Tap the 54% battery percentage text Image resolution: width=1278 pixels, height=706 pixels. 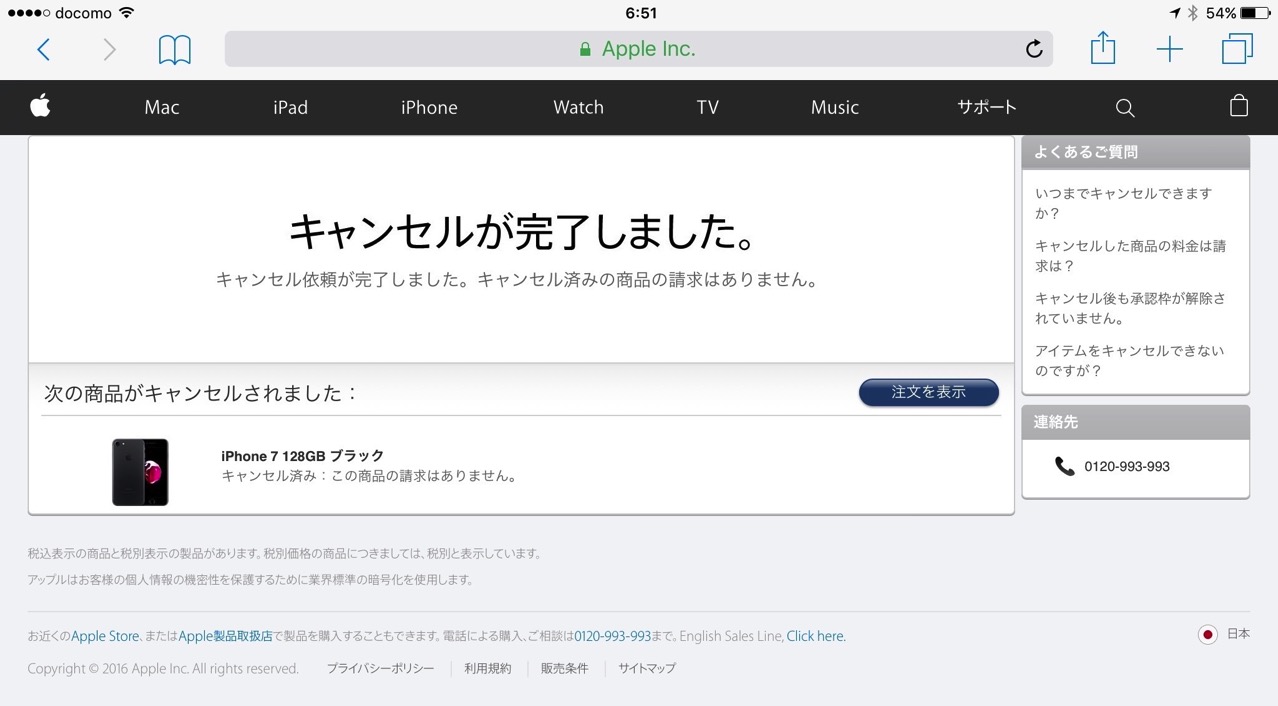(1221, 13)
